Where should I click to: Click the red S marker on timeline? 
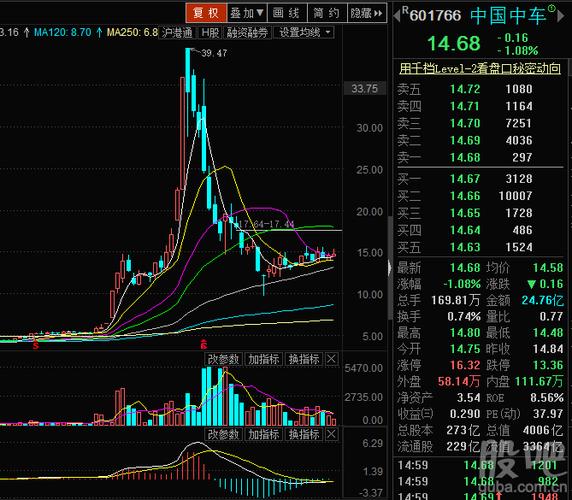[x=36, y=345]
